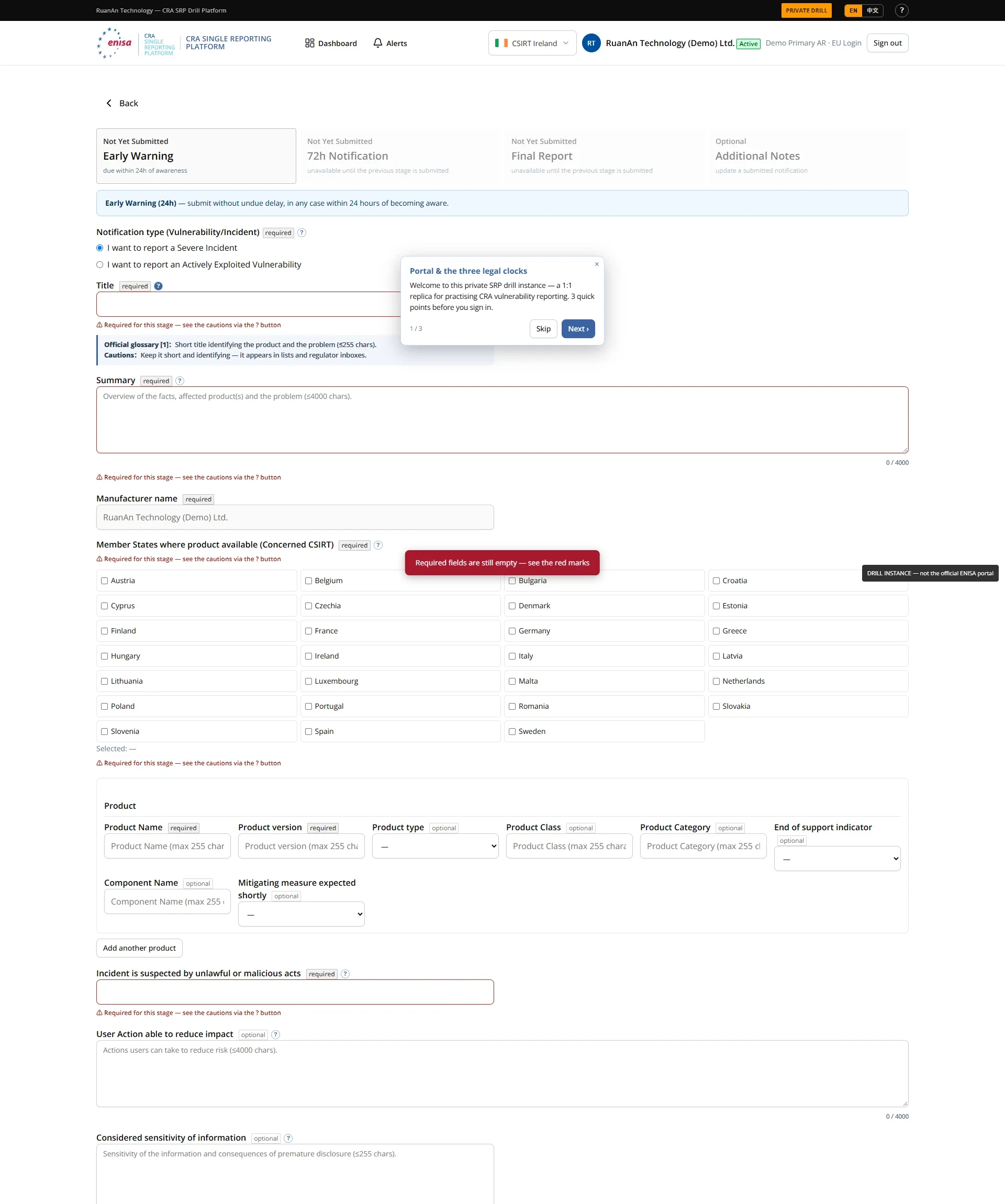Select the Early Warning stage tab
The width and height of the screenshot is (1005, 1204).
[196, 156]
